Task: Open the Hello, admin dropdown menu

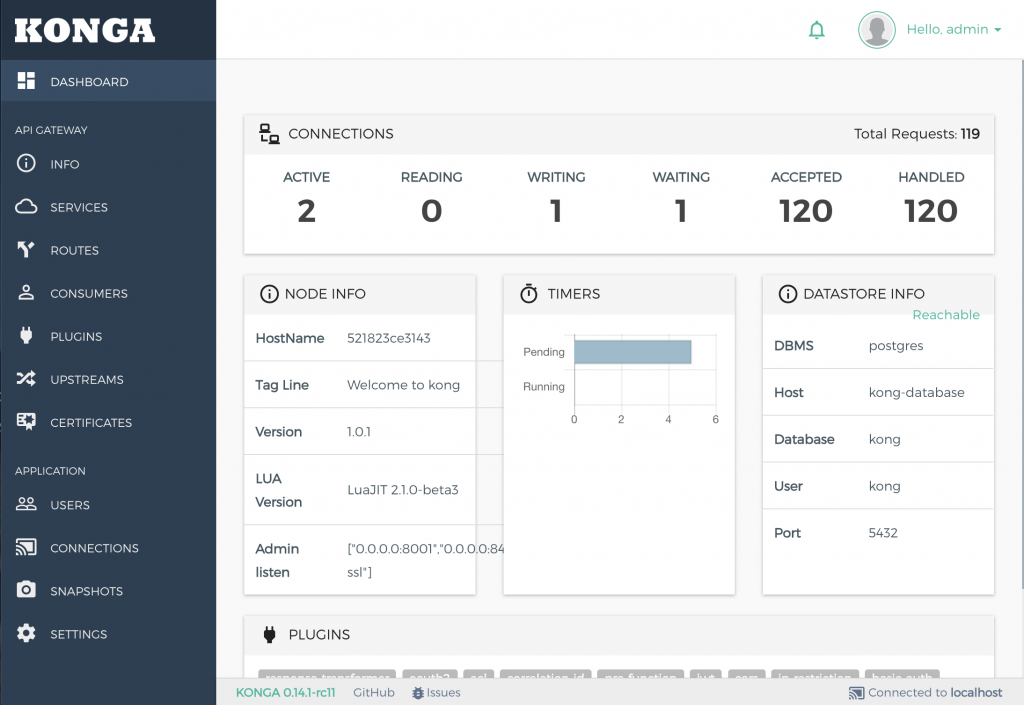Action: click(x=953, y=29)
